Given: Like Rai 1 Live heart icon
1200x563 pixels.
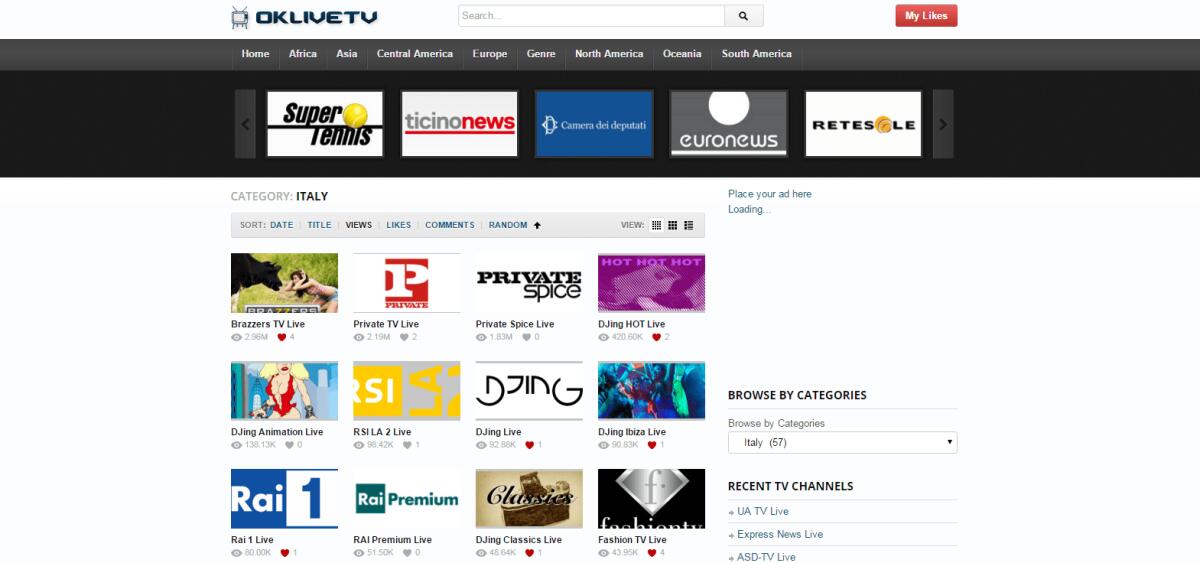Looking at the screenshot, I should coord(285,553).
